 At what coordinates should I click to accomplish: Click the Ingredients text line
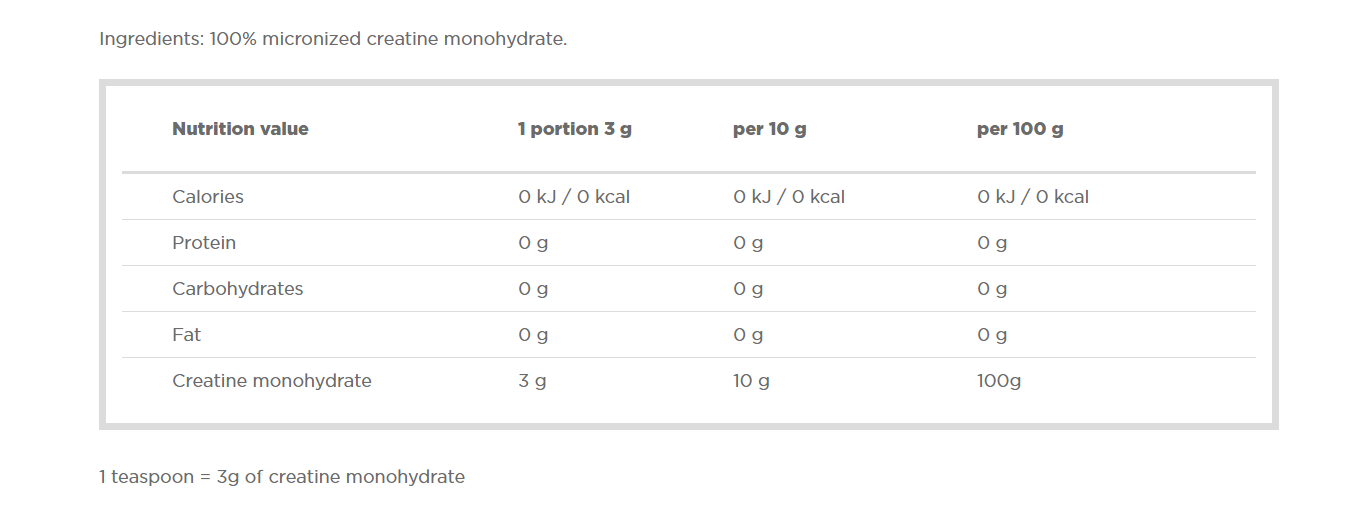coord(333,39)
